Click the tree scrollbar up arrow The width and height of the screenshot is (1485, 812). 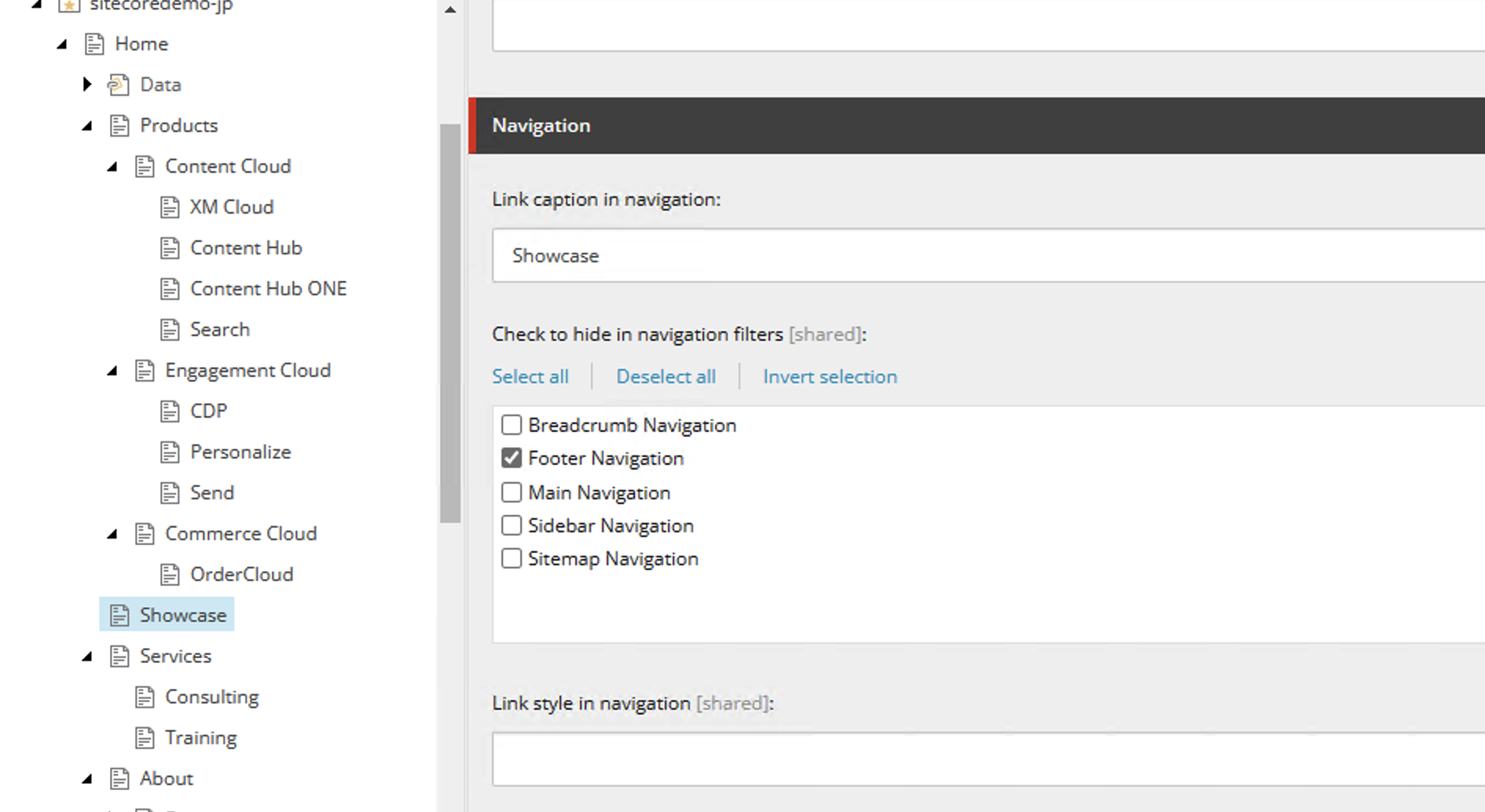[x=450, y=10]
